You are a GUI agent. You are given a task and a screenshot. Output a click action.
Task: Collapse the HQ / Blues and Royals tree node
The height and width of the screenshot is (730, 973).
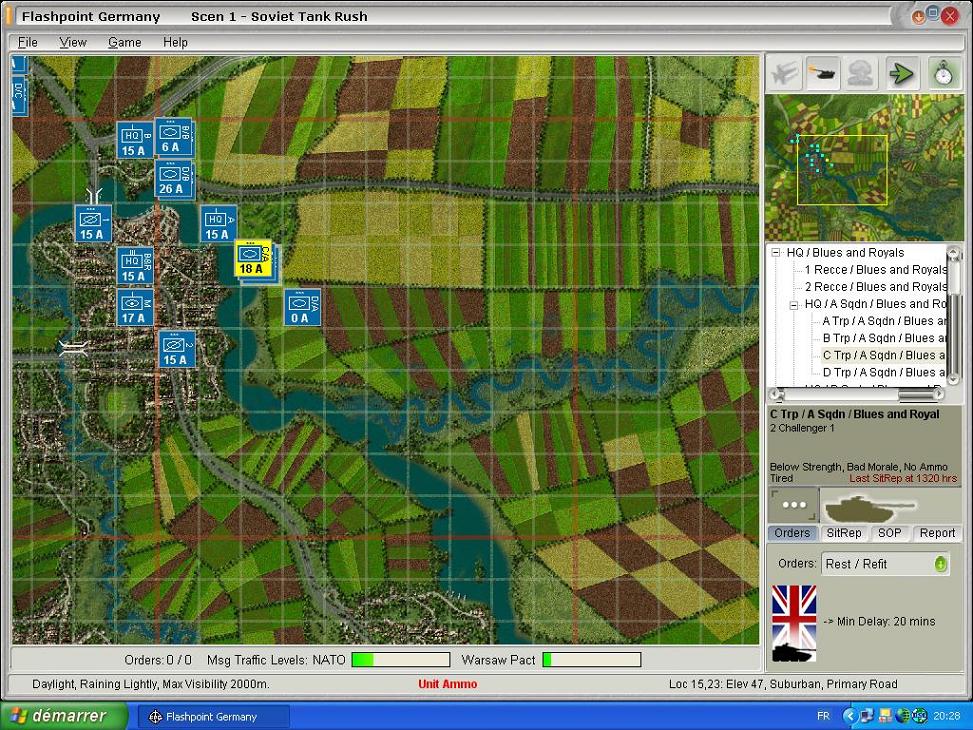776,253
